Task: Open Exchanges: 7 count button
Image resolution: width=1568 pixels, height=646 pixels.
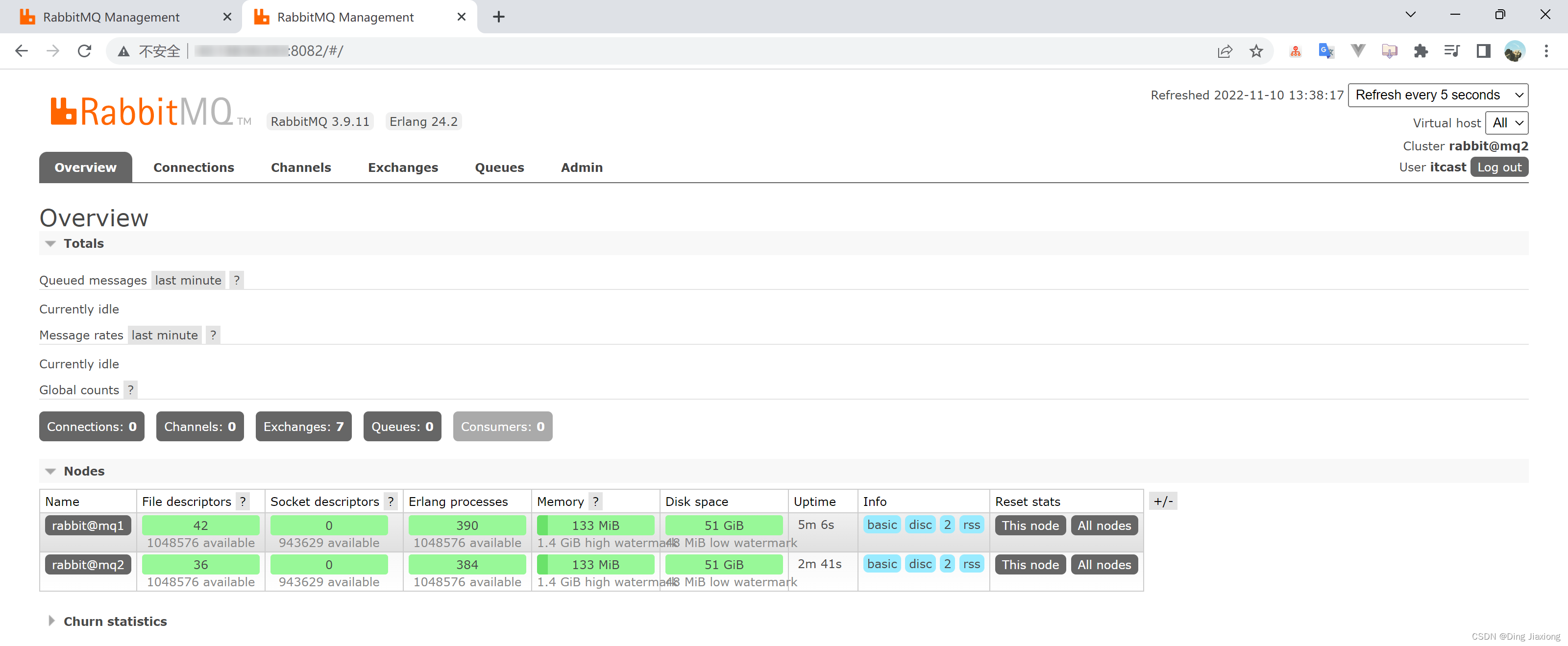Action: pyautogui.click(x=303, y=427)
